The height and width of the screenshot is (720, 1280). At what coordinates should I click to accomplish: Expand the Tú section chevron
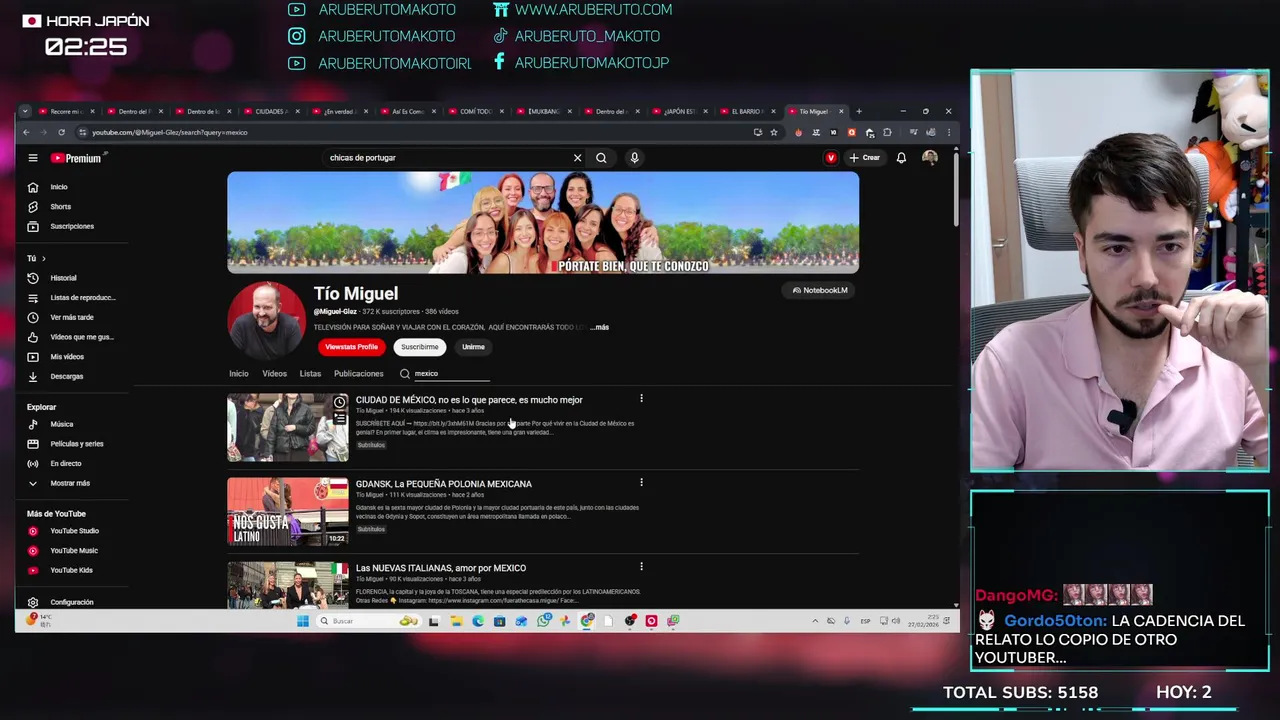coord(43,259)
